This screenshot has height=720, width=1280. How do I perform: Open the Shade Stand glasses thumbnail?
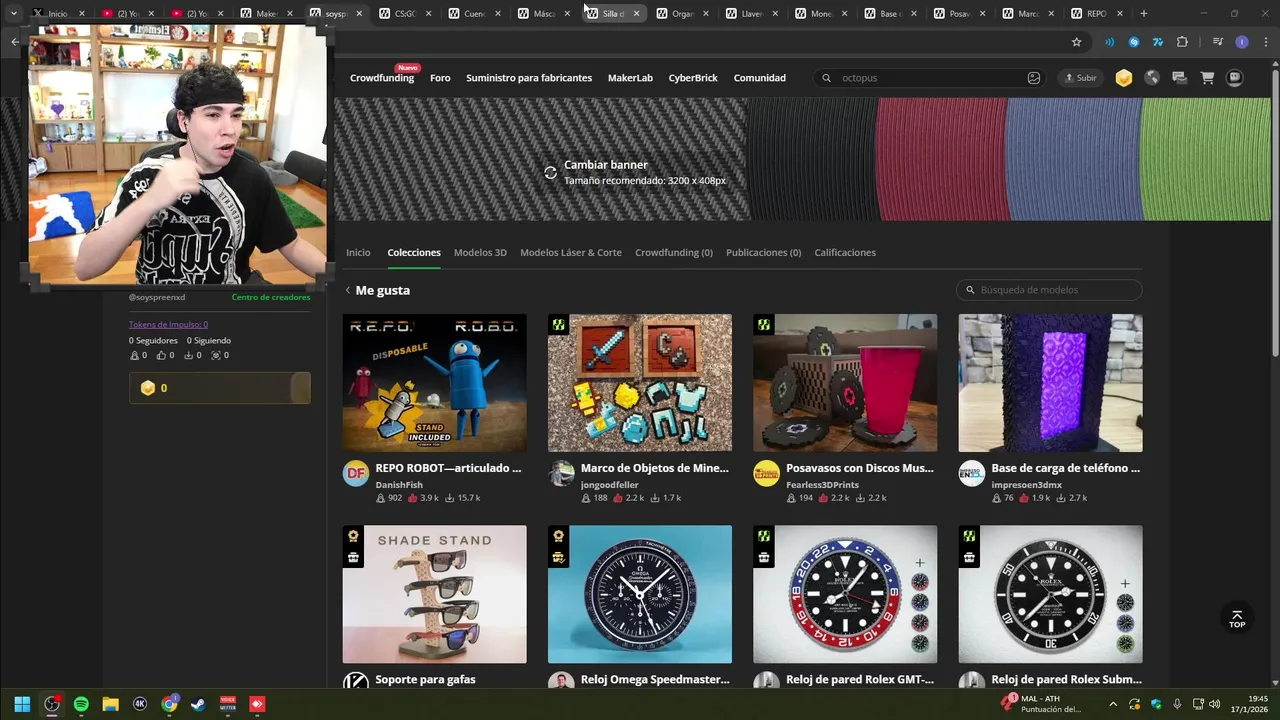[434, 594]
